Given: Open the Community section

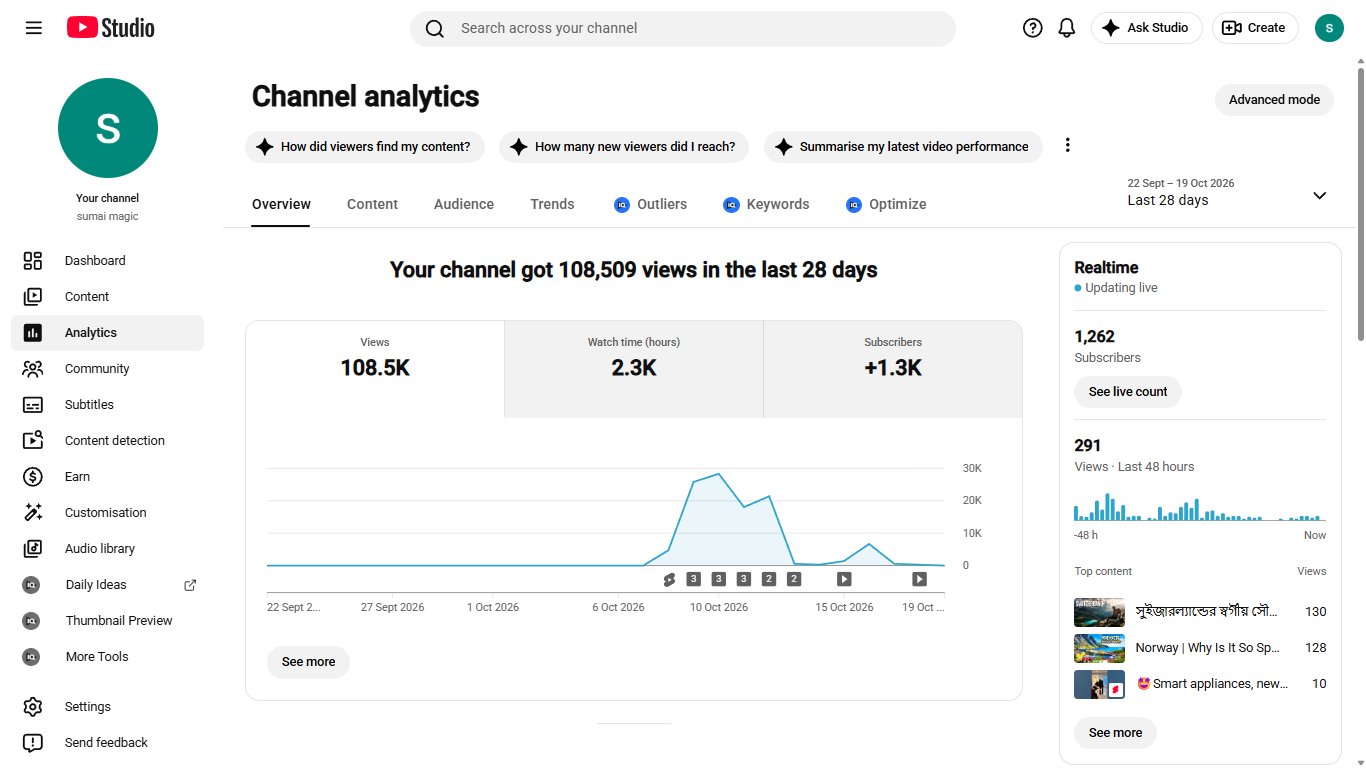Looking at the screenshot, I should click(107, 369).
